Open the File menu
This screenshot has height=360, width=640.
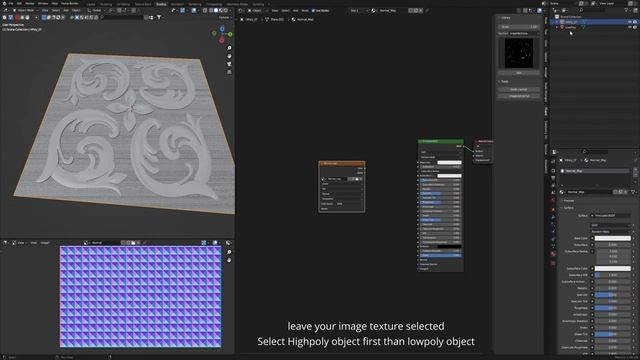tap(11, 3)
